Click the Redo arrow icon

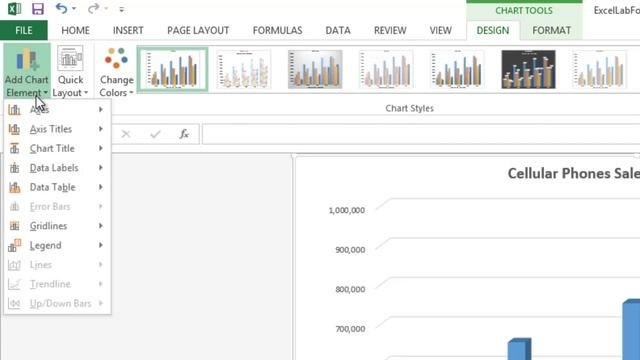(x=93, y=8)
